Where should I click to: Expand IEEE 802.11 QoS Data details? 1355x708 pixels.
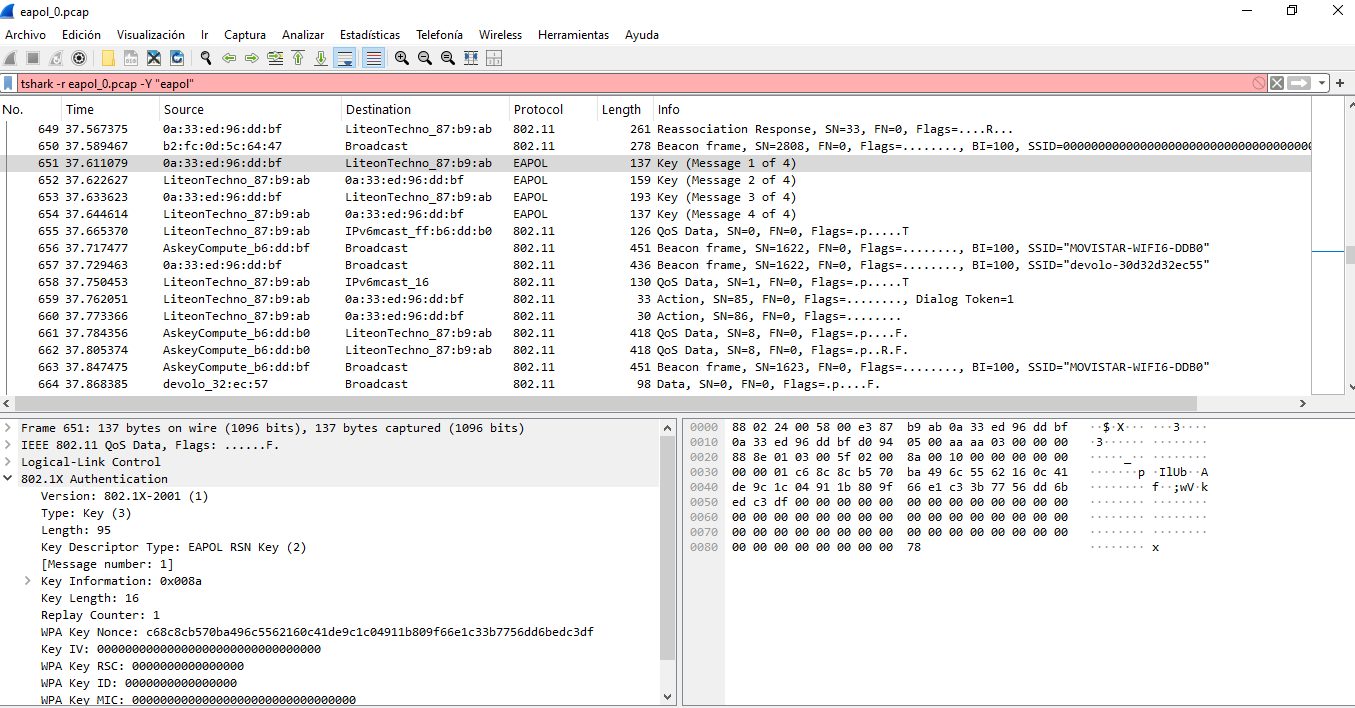click(8, 445)
